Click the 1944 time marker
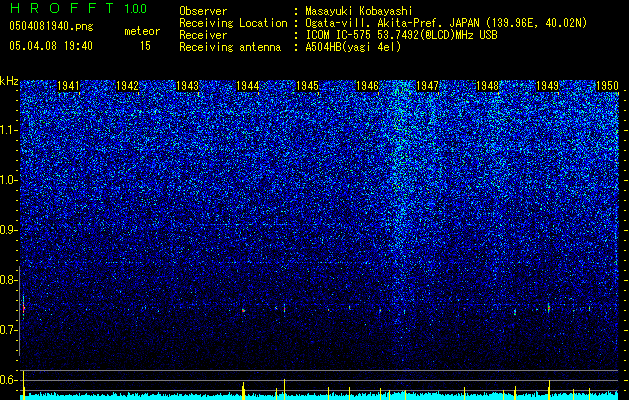 (x=248, y=86)
